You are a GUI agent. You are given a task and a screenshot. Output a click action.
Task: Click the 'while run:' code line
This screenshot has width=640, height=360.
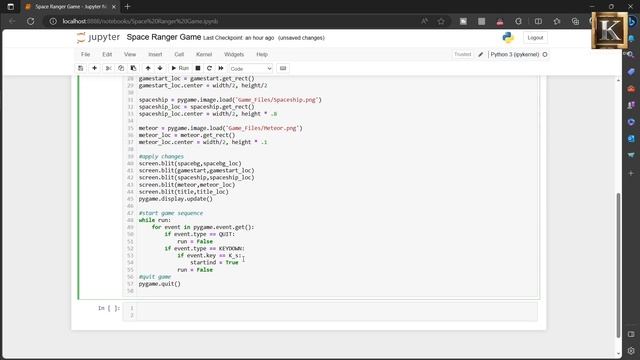pos(154,220)
